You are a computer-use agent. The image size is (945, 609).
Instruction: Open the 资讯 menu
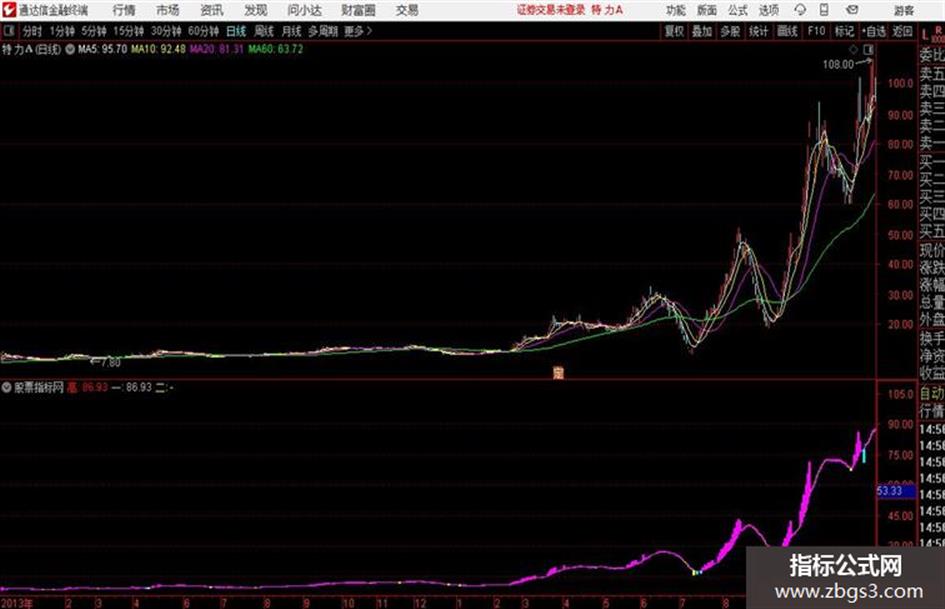pos(212,10)
